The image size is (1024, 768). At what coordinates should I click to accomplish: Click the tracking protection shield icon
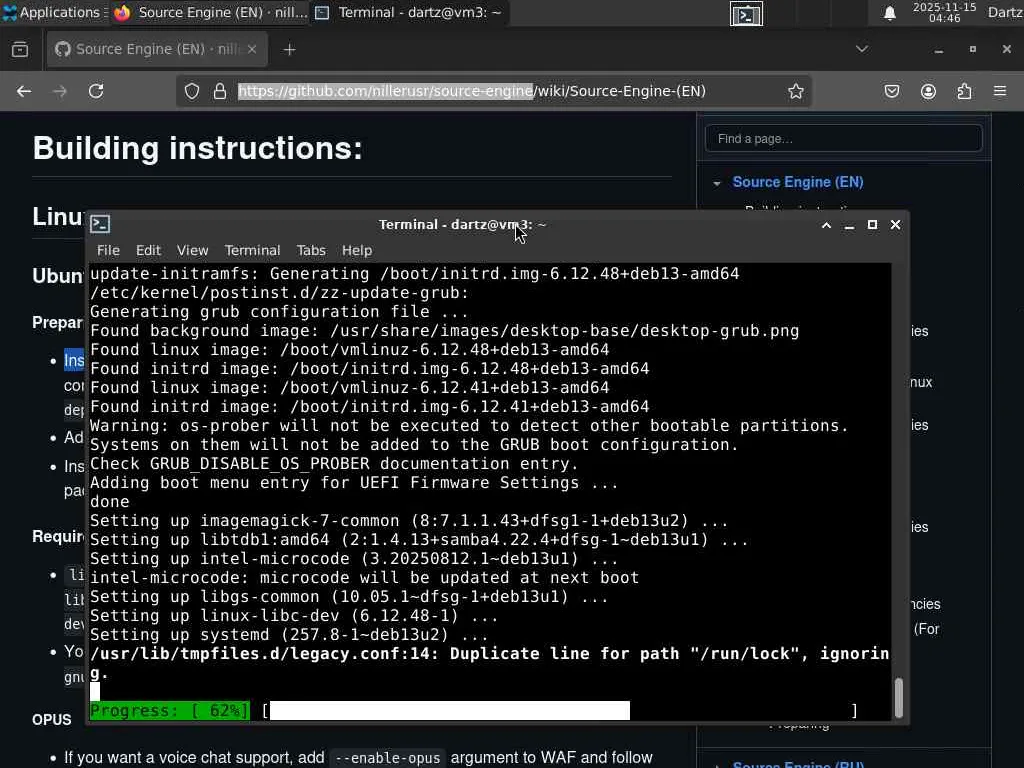click(191, 91)
